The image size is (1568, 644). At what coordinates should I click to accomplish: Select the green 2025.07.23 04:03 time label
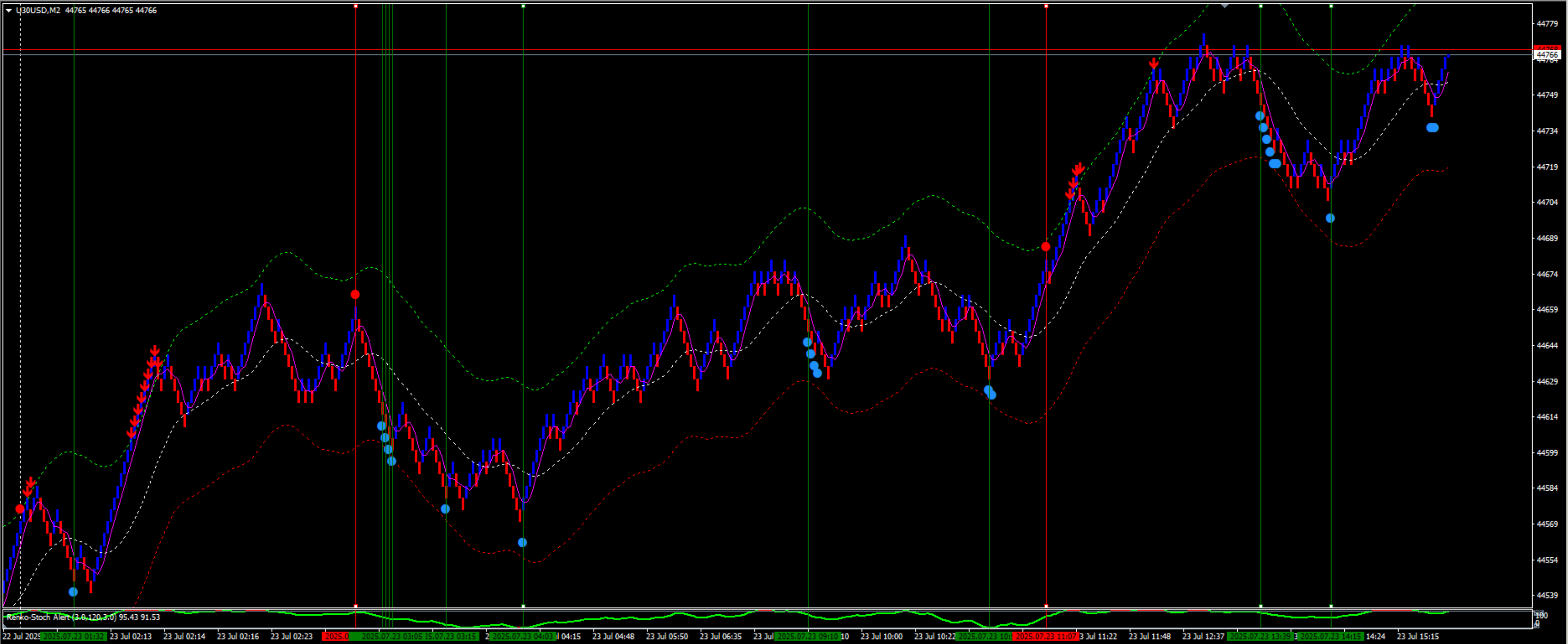523,637
